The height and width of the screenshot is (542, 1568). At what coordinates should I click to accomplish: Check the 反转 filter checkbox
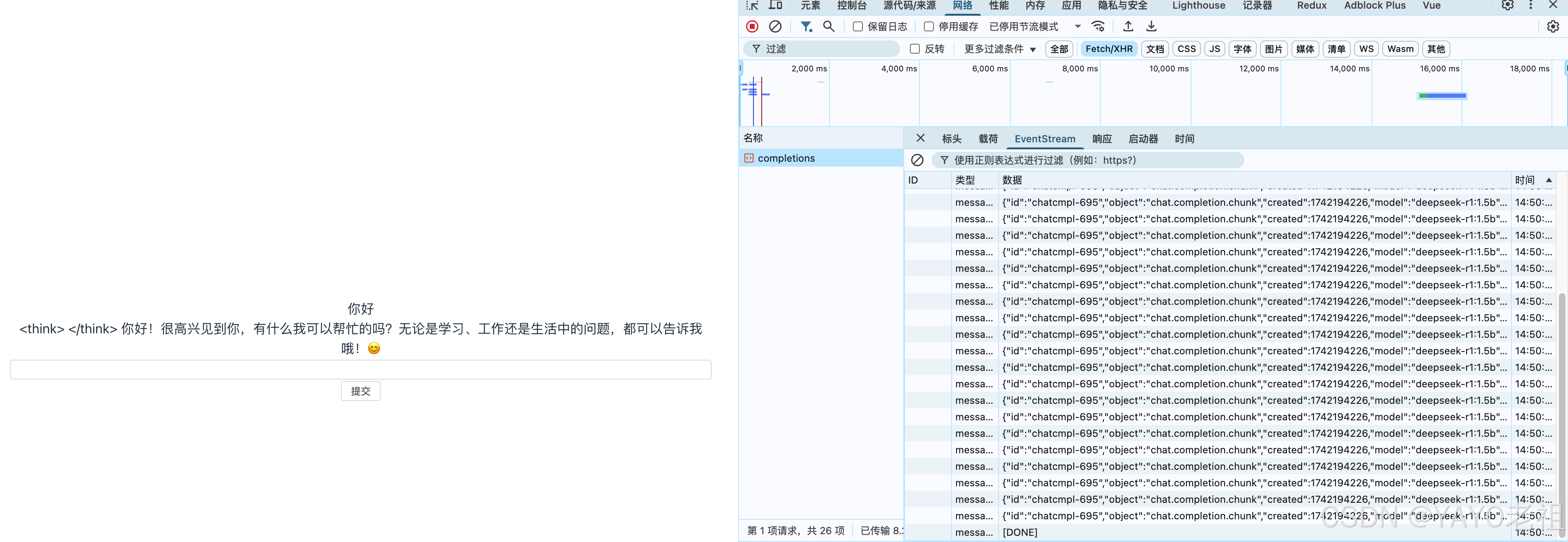(914, 49)
